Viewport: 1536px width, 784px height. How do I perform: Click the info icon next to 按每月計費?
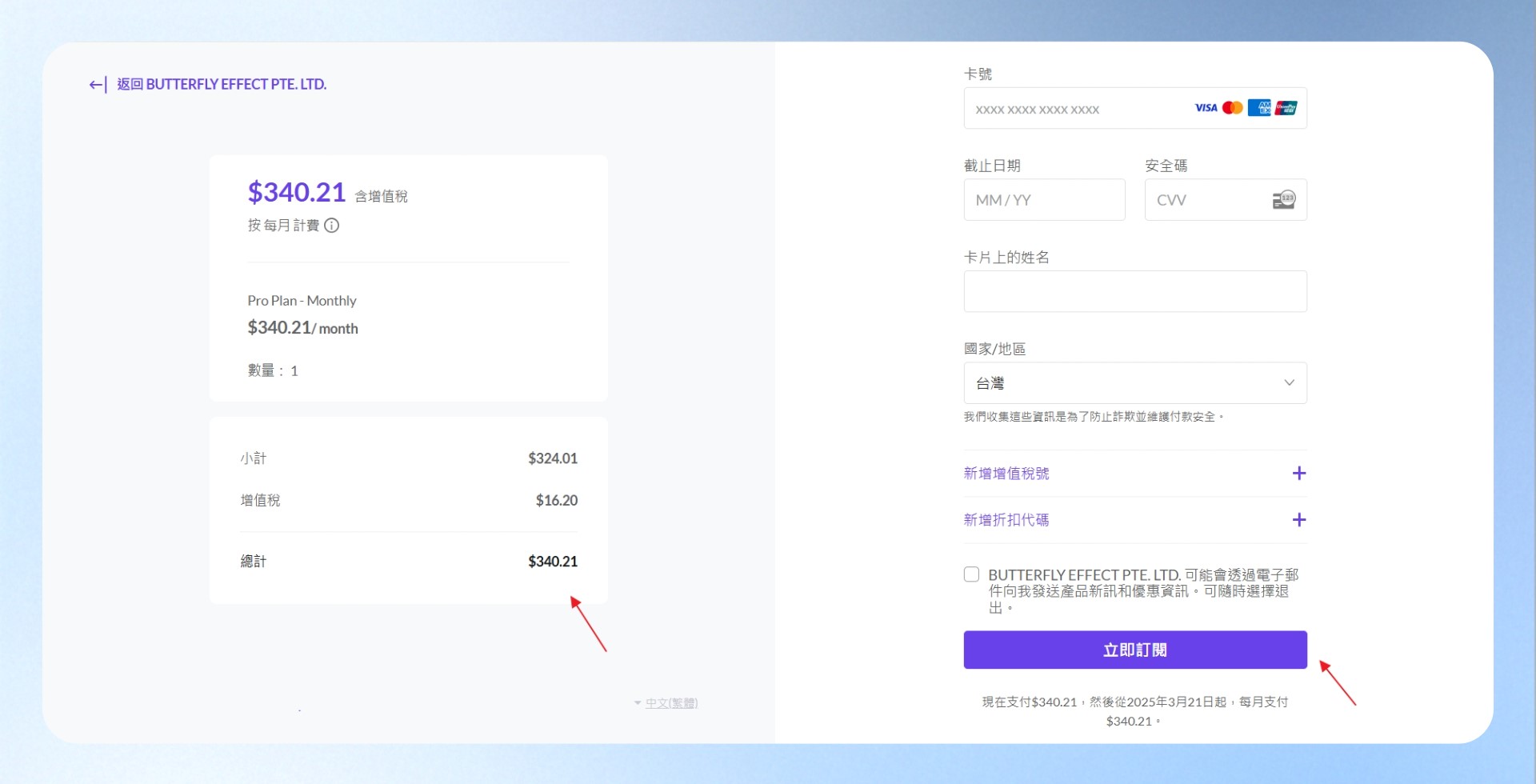coord(331,226)
